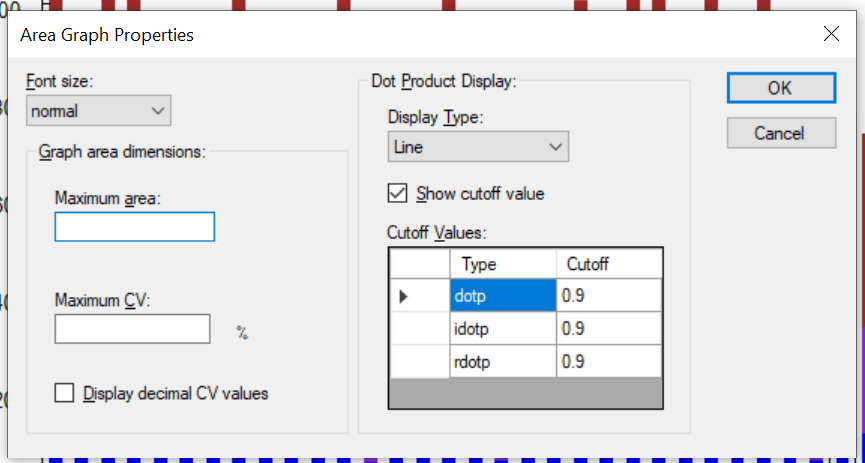Select the idotp row header
Screen dimensions: 865x463
tap(419, 328)
